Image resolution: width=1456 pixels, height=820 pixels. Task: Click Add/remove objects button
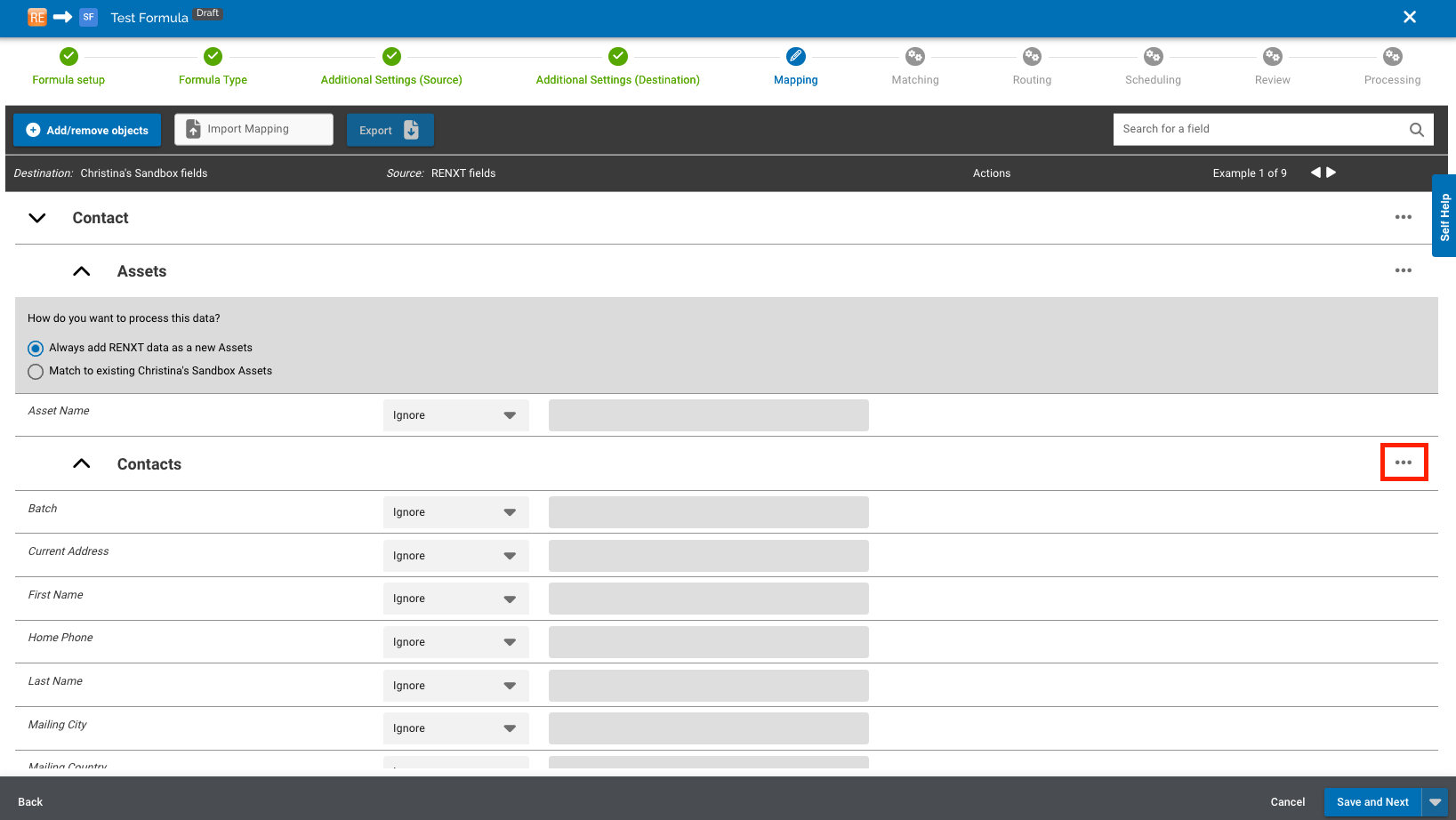87,130
